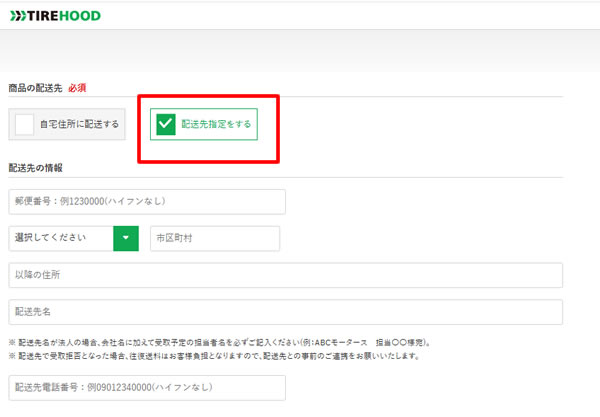The image size is (600, 417).
Task: Click the 配送先の情報 section heading
Action: [36, 168]
